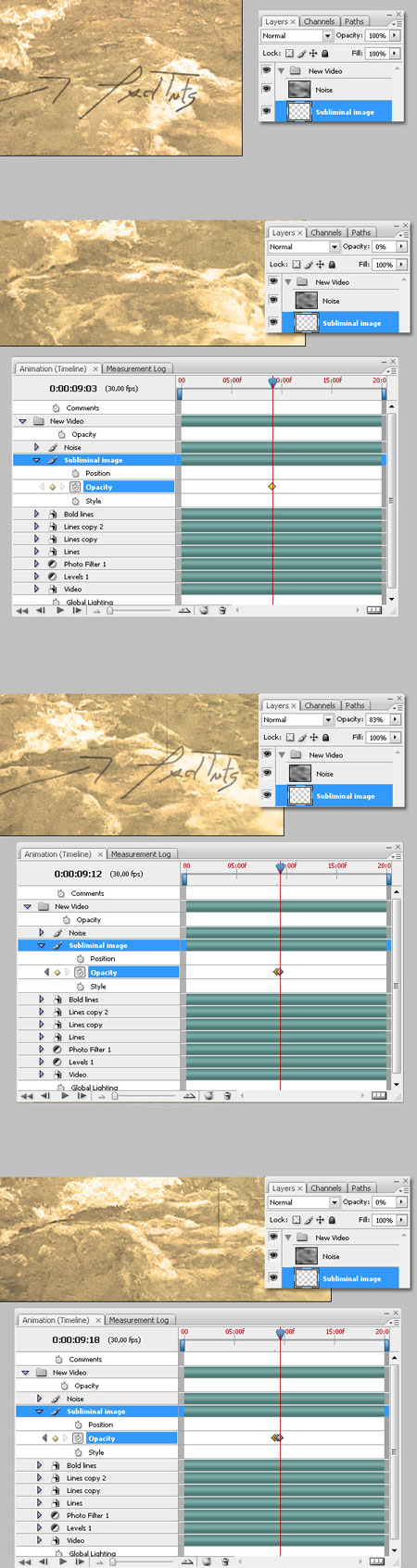The image size is (417, 1568).
Task: Expand Bold lines layer in the 0:00:09:03 timeline
Action: [37, 514]
